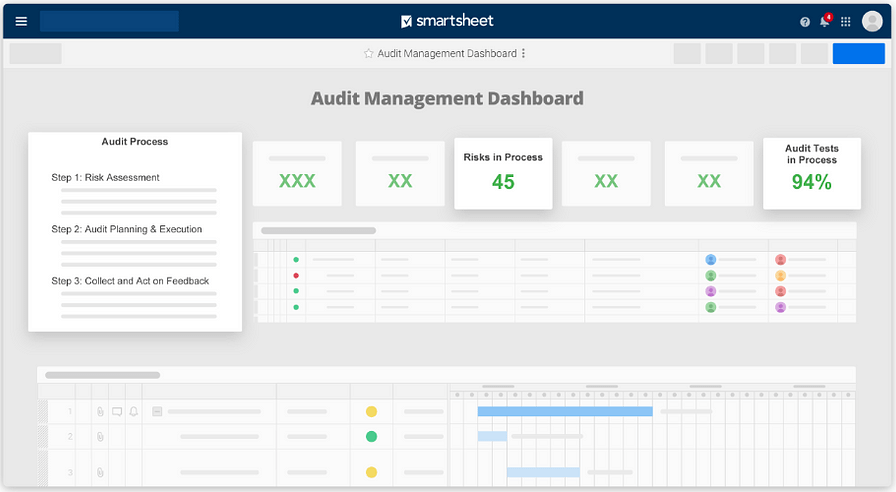
Task: Click the attachment paperclip in row 2
Action: coord(100,437)
